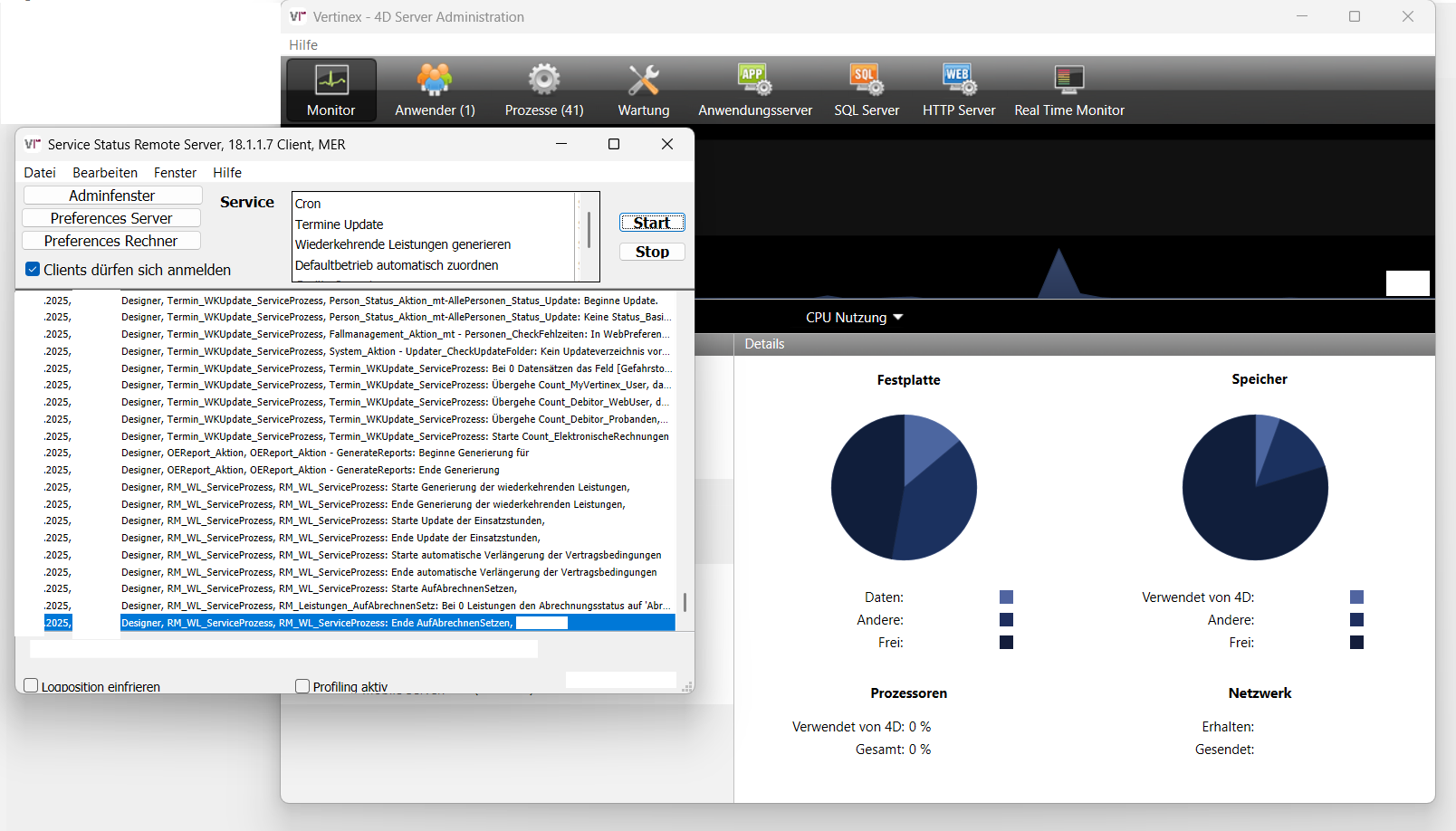
Task: Open the Prozesse (41) gear icon
Action: (544, 81)
